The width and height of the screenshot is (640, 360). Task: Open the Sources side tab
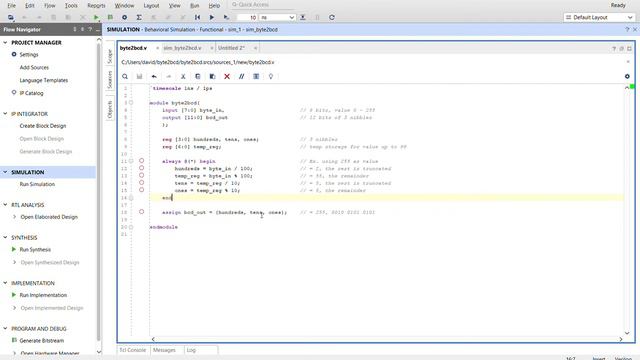click(110, 79)
